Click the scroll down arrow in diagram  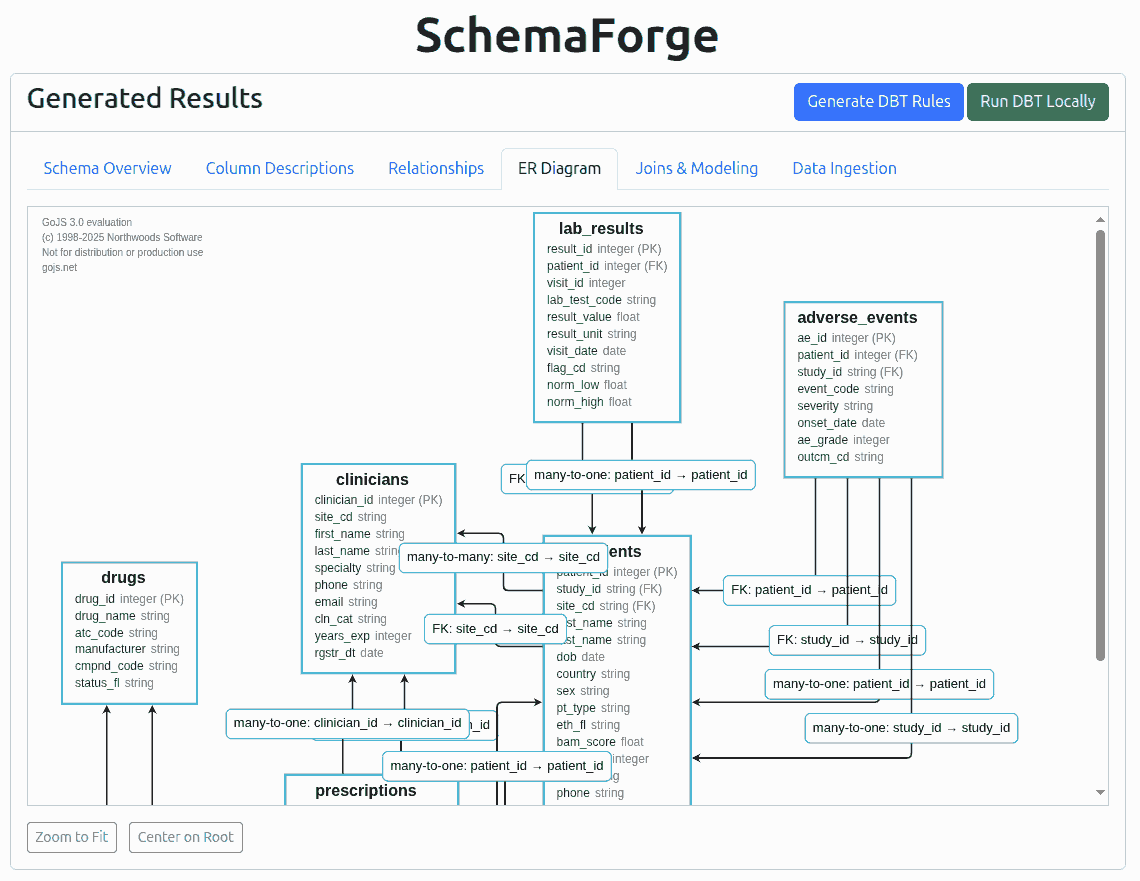(1100, 792)
